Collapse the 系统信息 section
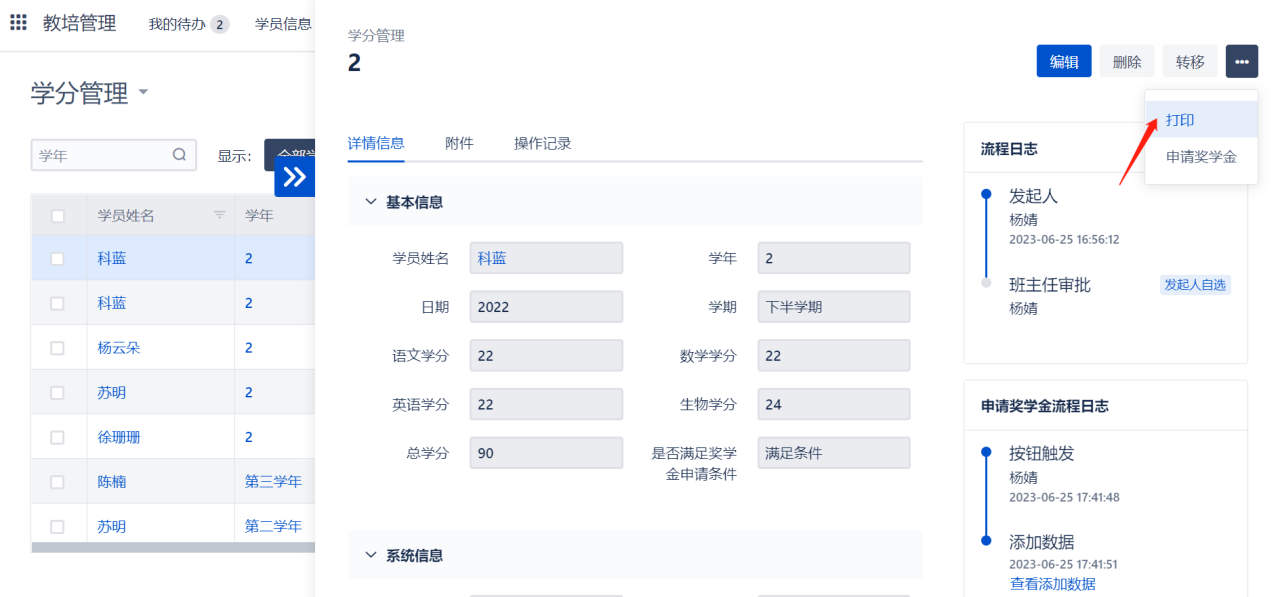Image resolution: width=1280 pixels, height=597 pixels. coord(371,555)
